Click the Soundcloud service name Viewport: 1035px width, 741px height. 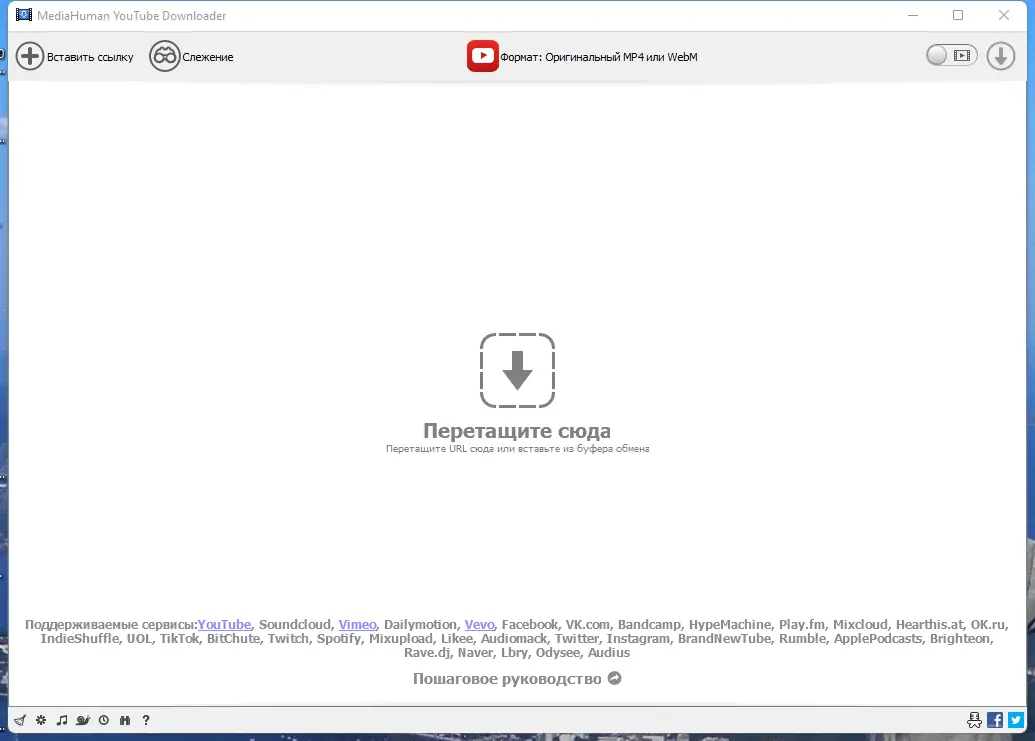[x=294, y=624]
